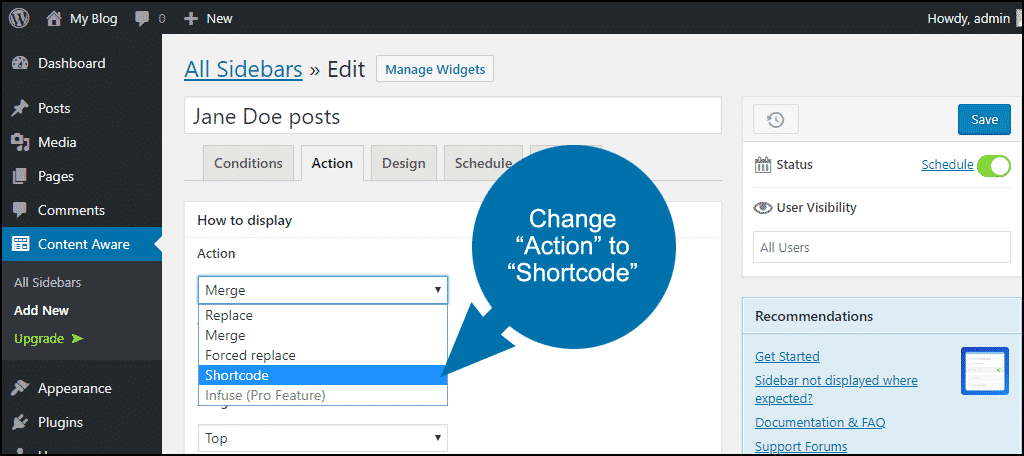1024x456 pixels.
Task: Click the Appearance brush icon
Action: click(x=20, y=388)
